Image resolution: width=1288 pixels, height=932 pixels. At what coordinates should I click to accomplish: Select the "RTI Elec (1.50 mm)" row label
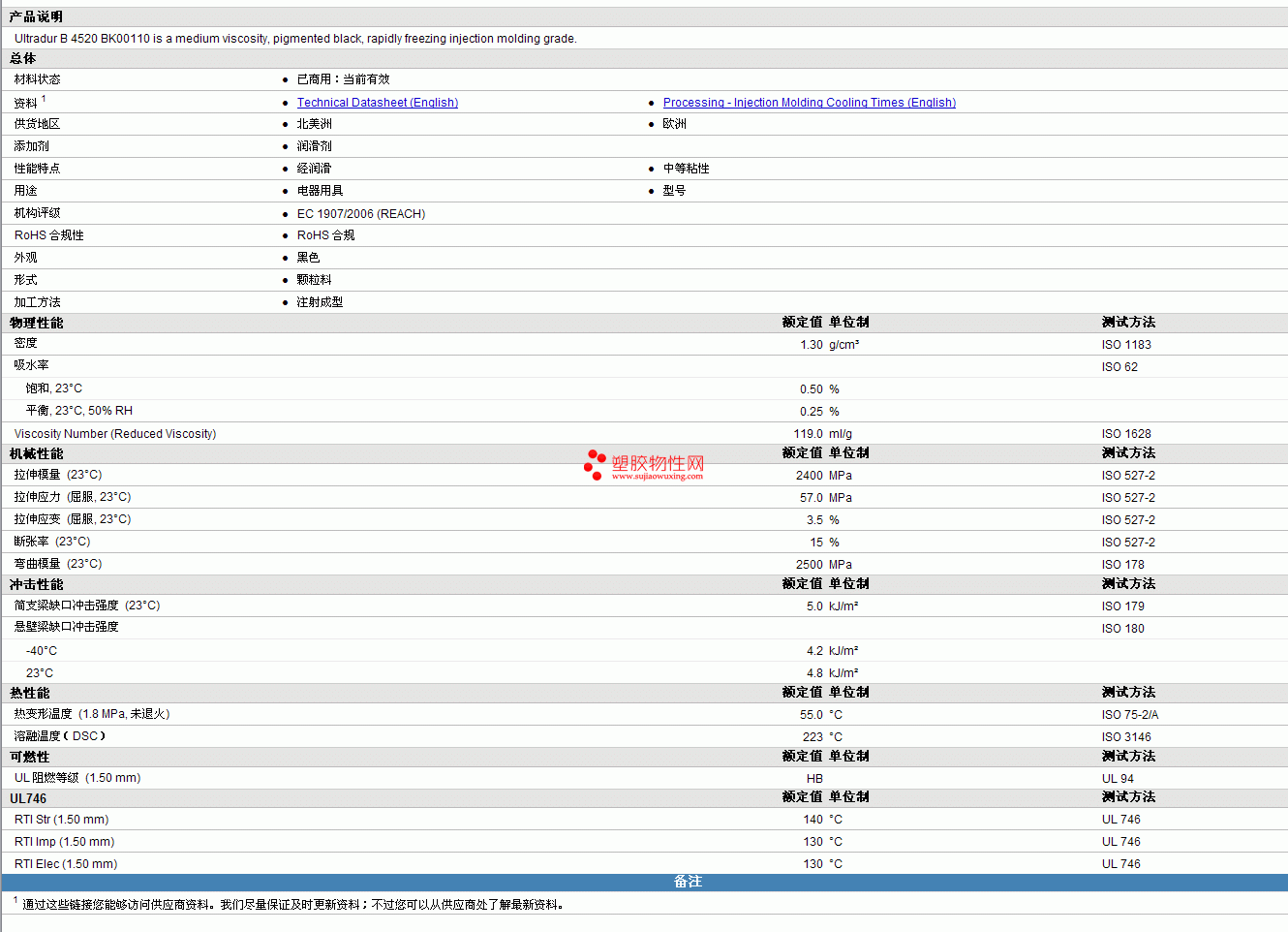click(66, 864)
